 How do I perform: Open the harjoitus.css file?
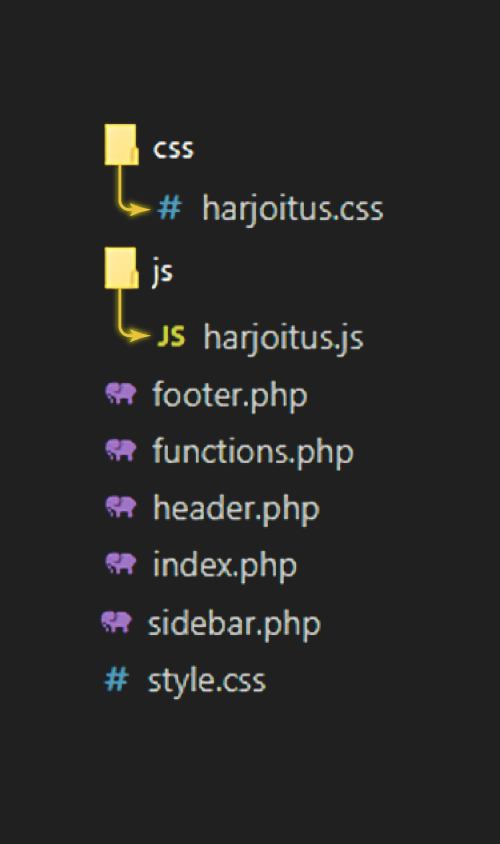click(293, 209)
